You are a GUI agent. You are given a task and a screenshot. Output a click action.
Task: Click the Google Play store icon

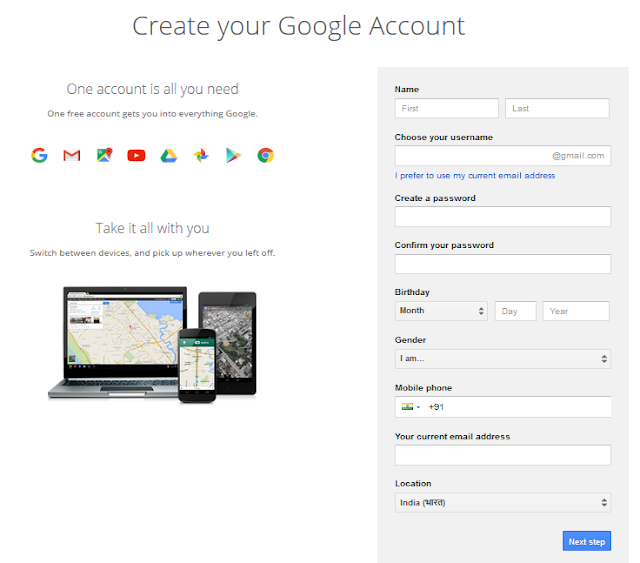click(233, 156)
